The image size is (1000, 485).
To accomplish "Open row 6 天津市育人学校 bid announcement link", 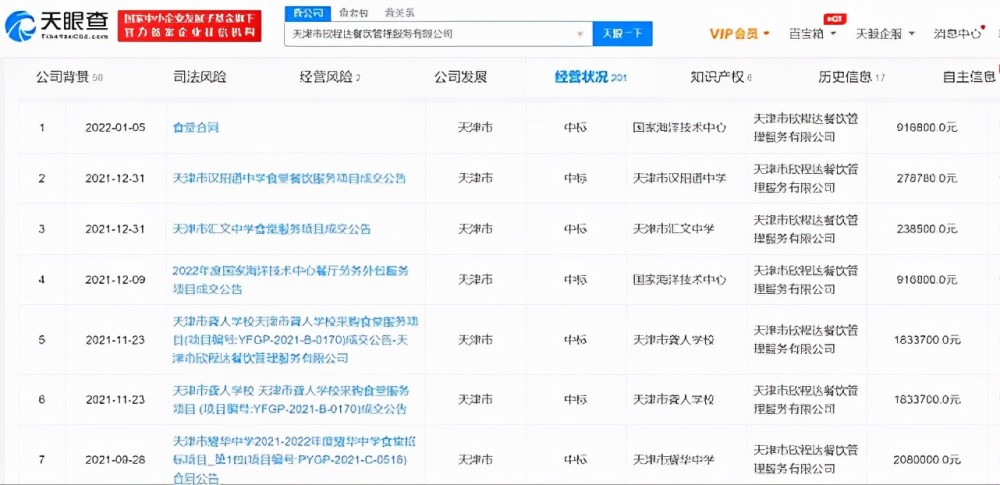I will pos(291,399).
